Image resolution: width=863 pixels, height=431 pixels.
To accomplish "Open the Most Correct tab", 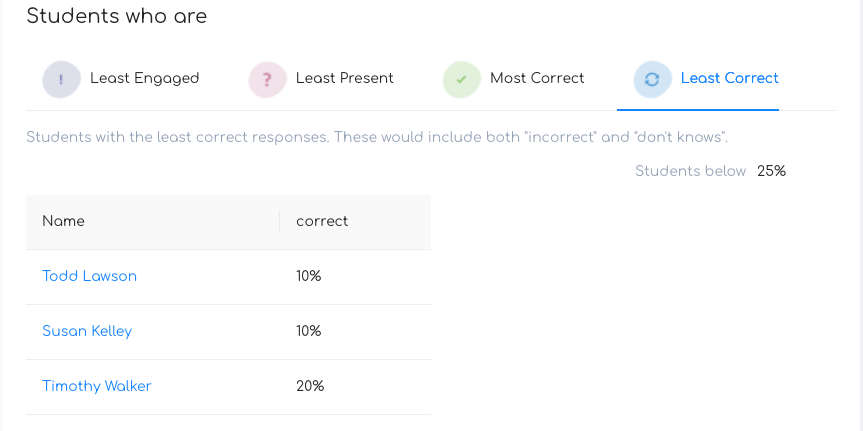I will (537, 78).
